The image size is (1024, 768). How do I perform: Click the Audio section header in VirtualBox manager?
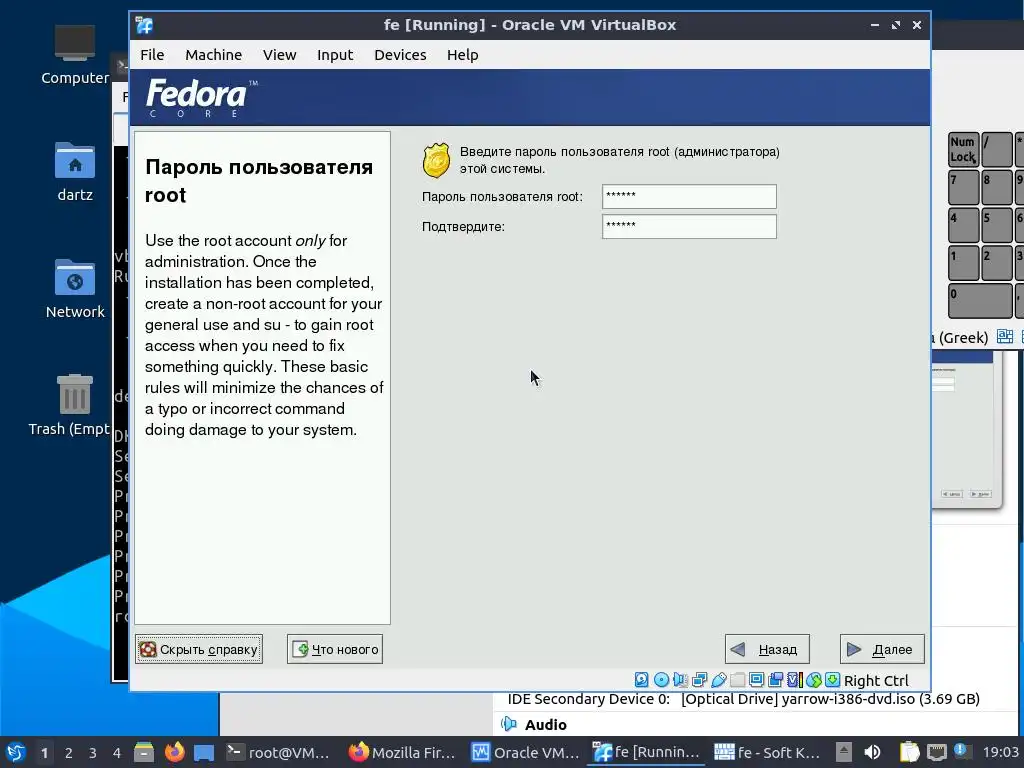(x=545, y=724)
